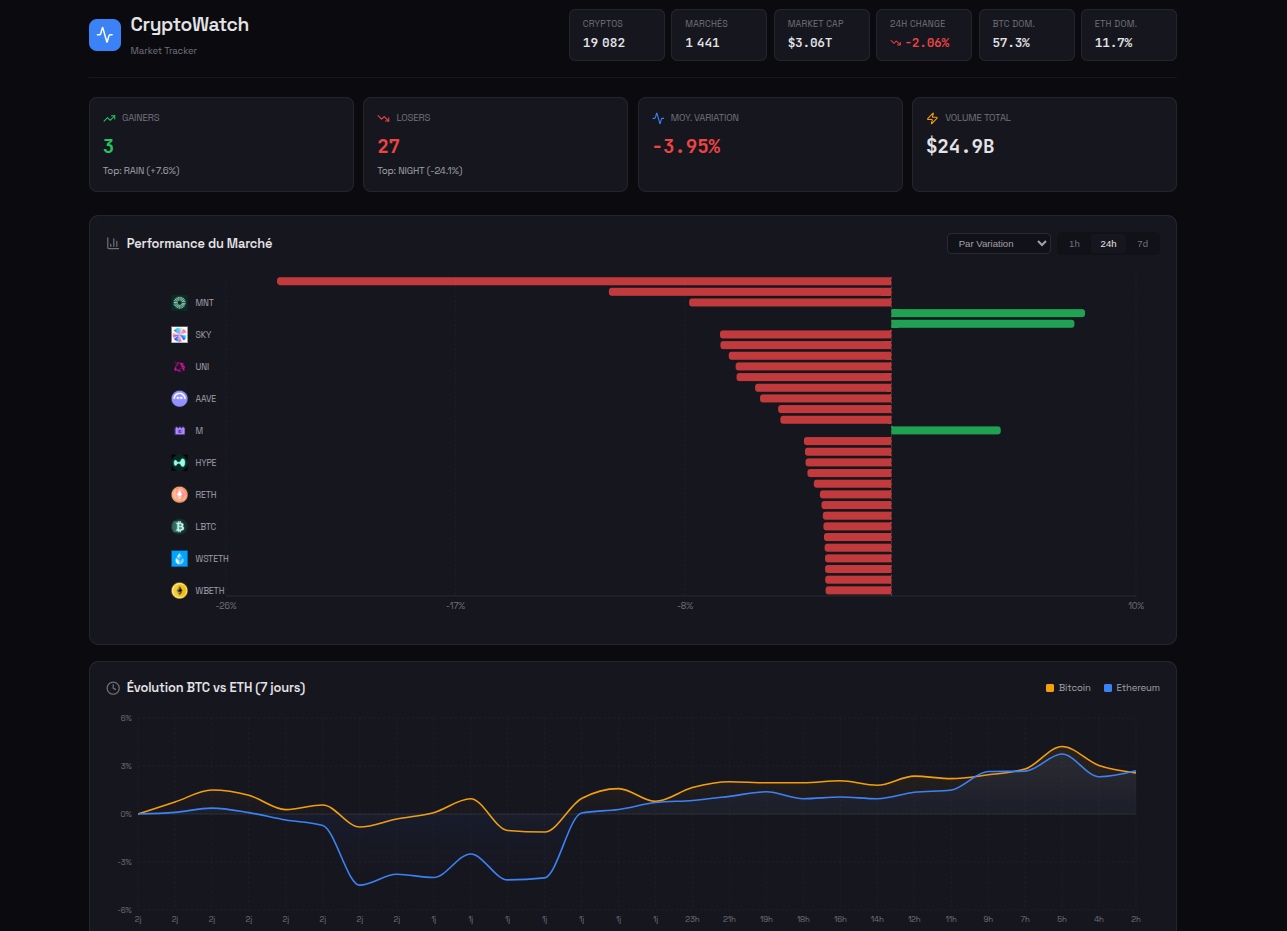The height and width of the screenshot is (931, 1287).
Task: Switch the chart to the 1h timeframe
Action: pyautogui.click(x=1074, y=244)
